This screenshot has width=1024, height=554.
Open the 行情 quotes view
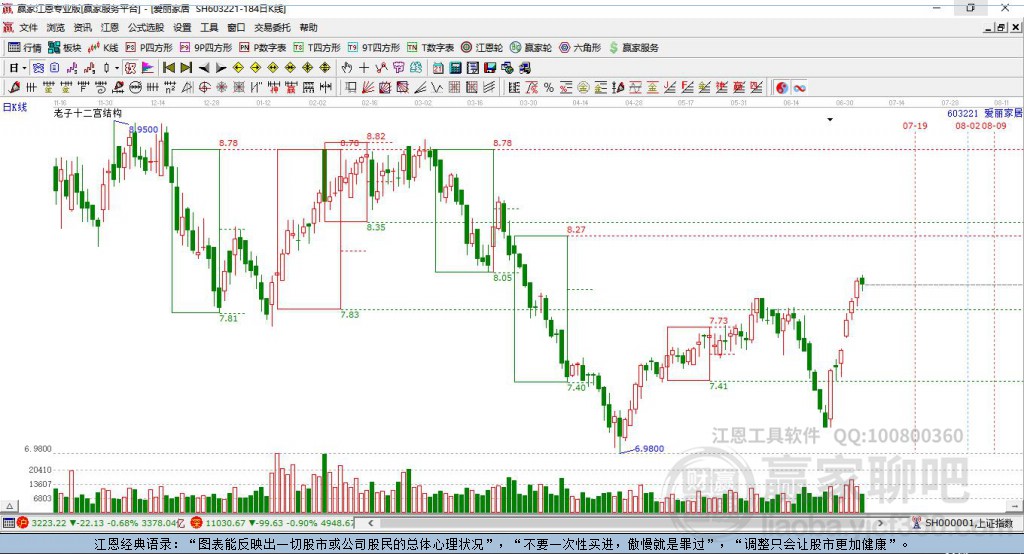pos(25,48)
